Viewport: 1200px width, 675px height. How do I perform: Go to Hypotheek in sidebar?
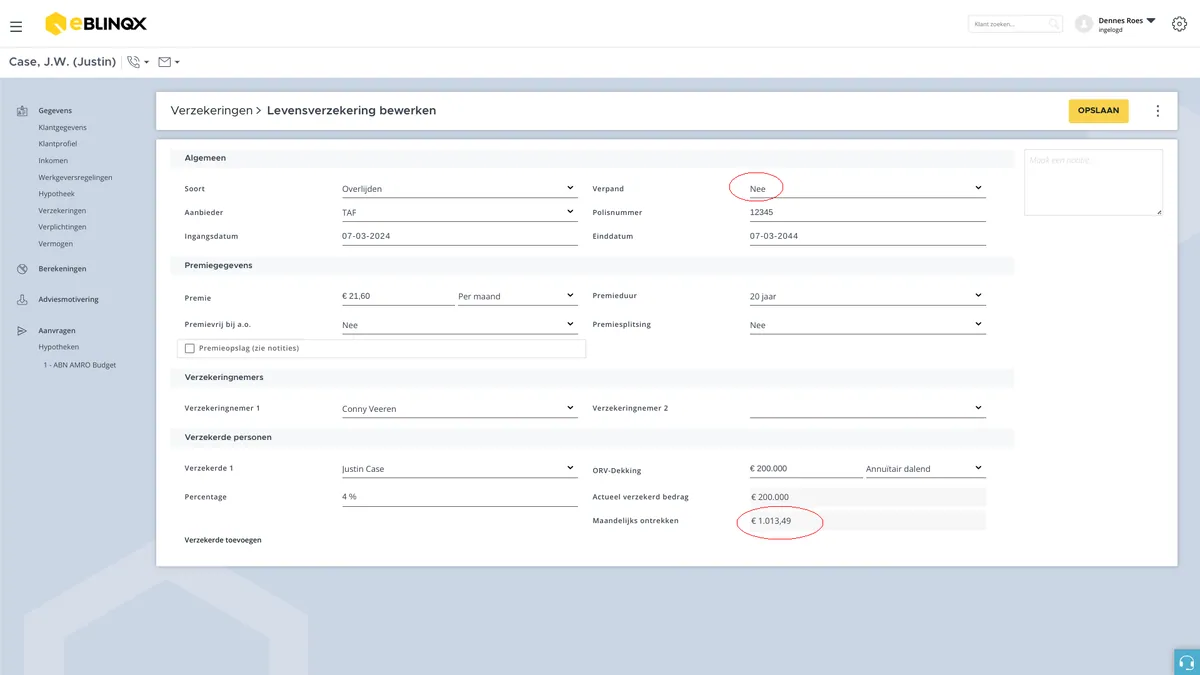tap(56, 194)
